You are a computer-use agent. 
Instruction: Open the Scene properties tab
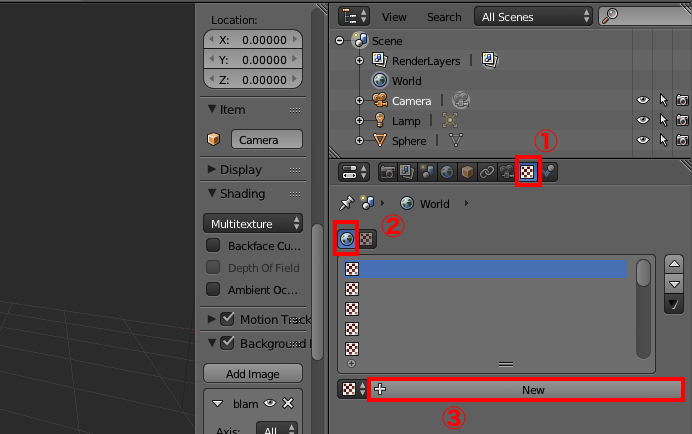pyautogui.click(x=427, y=172)
